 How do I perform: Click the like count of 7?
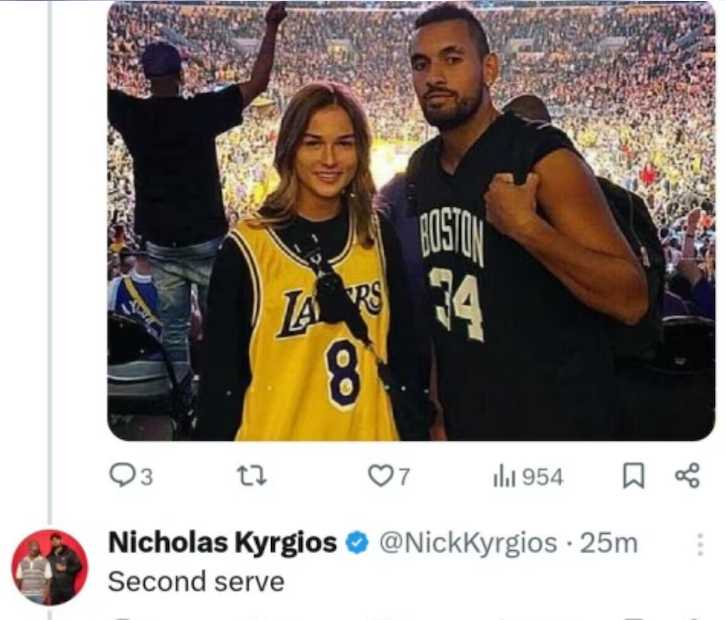click(403, 477)
